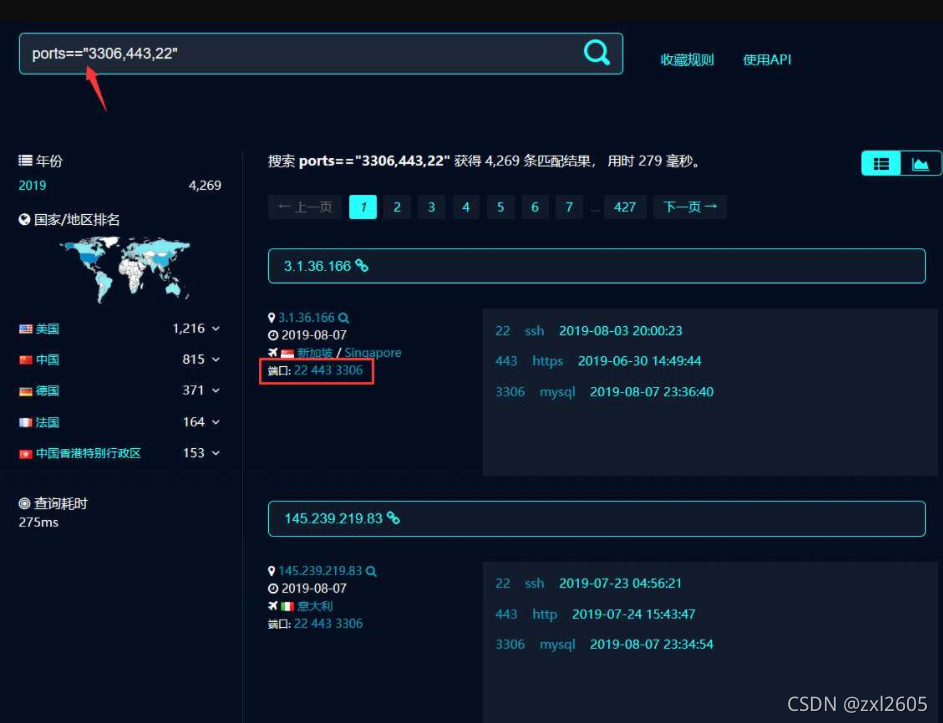Click the 上一页 previous page button

pos(305,207)
